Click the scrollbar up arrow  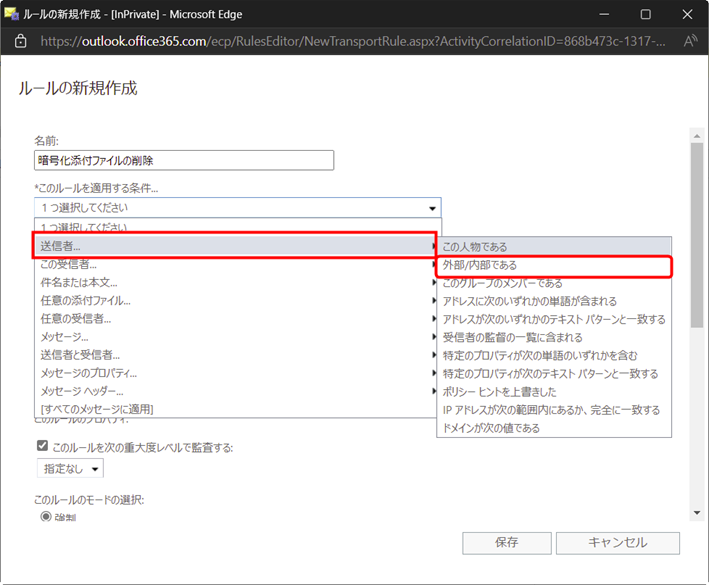(697, 136)
